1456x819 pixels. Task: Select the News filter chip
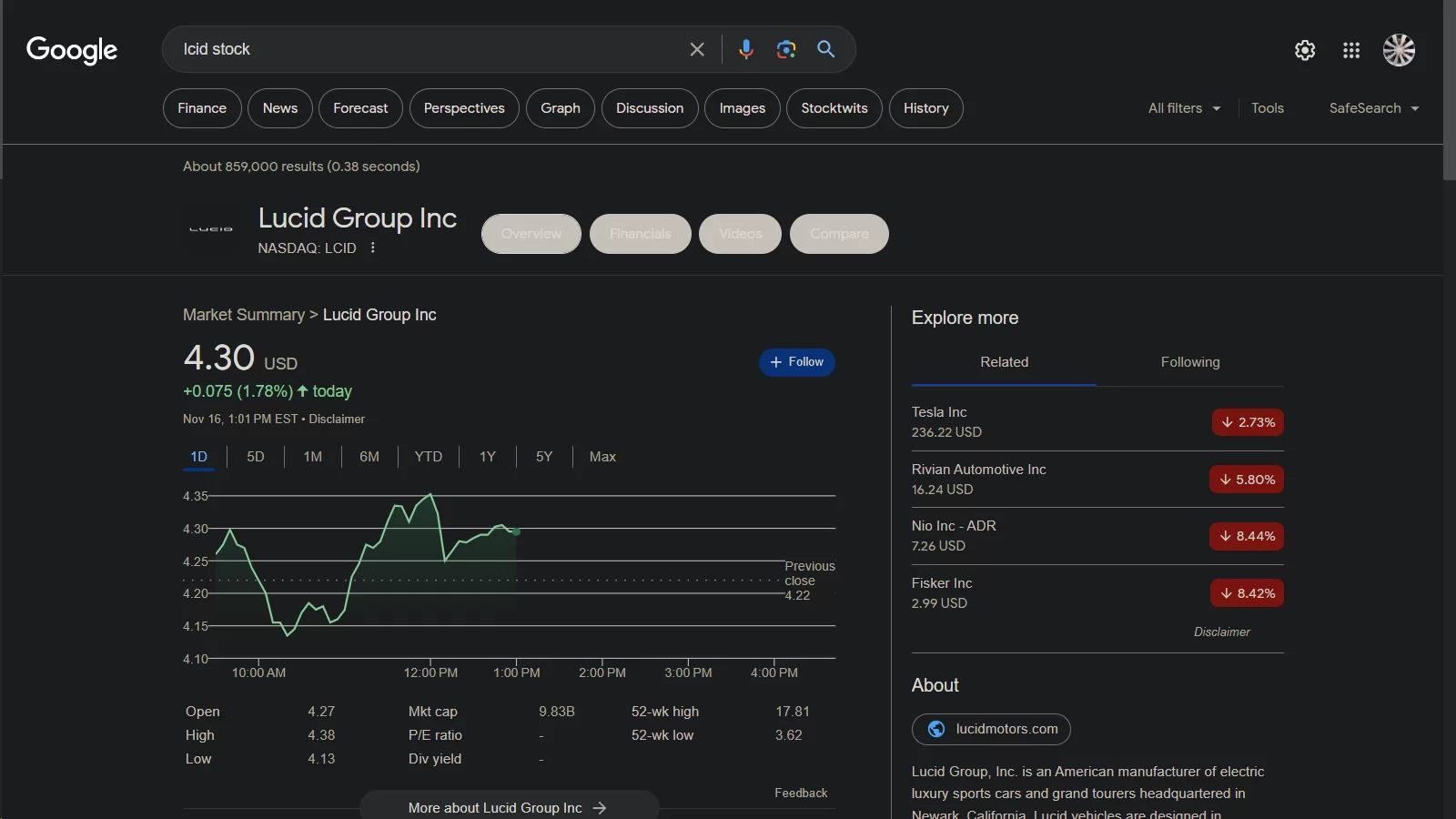pos(280,108)
